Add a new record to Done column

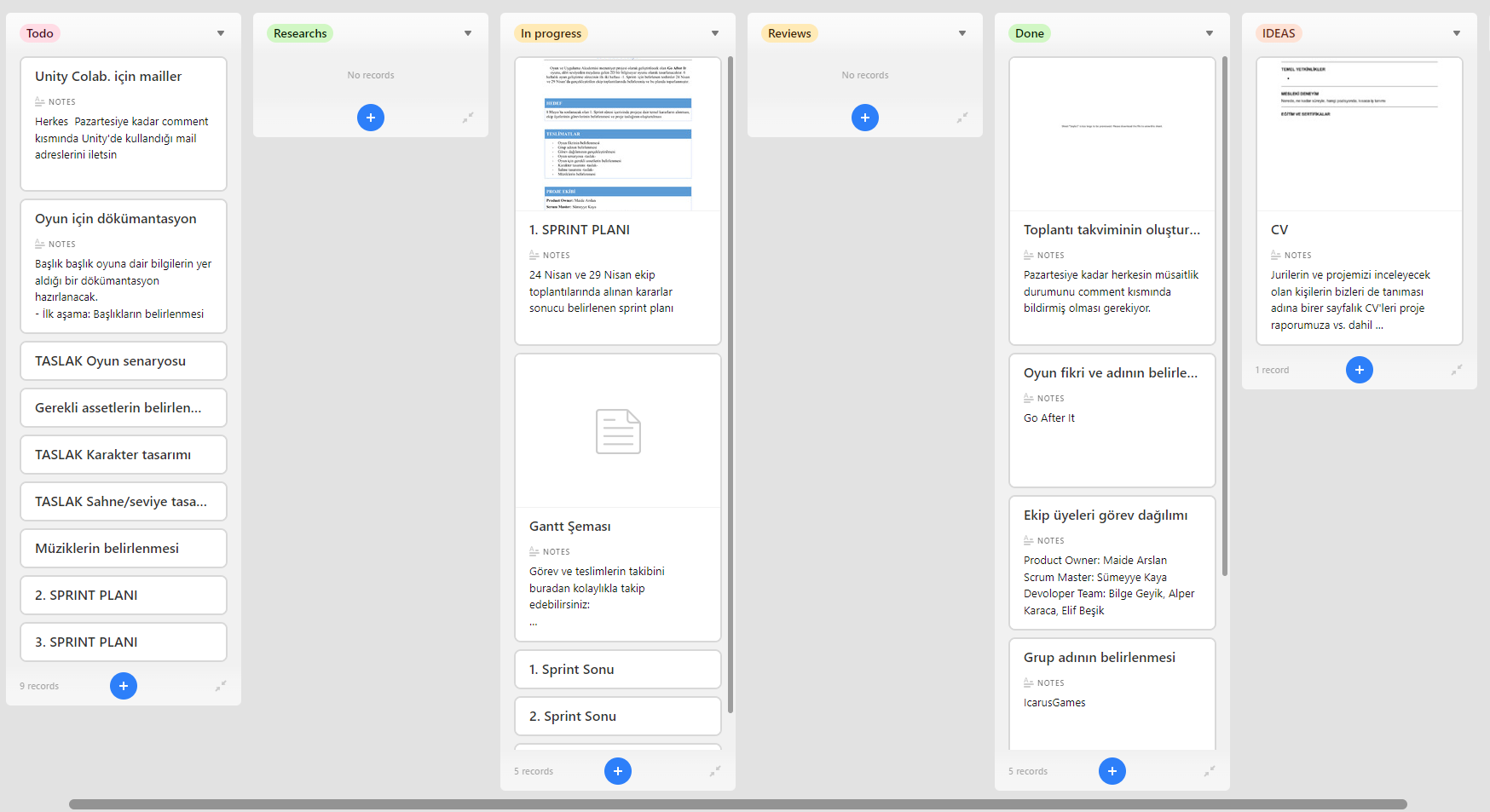pyautogui.click(x=1112, y=771)
